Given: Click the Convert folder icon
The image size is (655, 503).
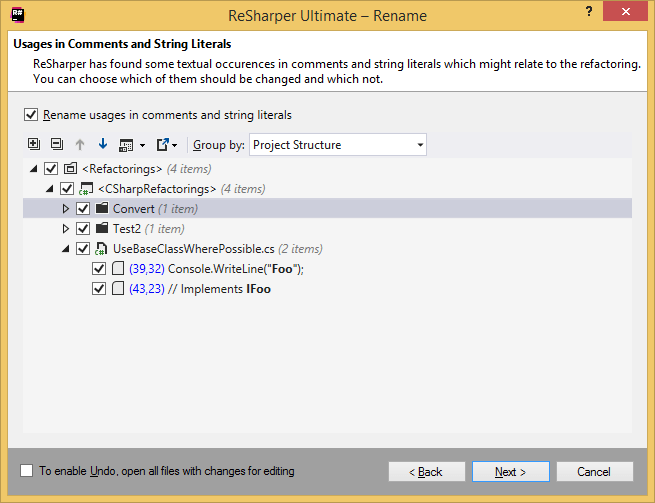Looking at the screenshot, I should point(101,209).
